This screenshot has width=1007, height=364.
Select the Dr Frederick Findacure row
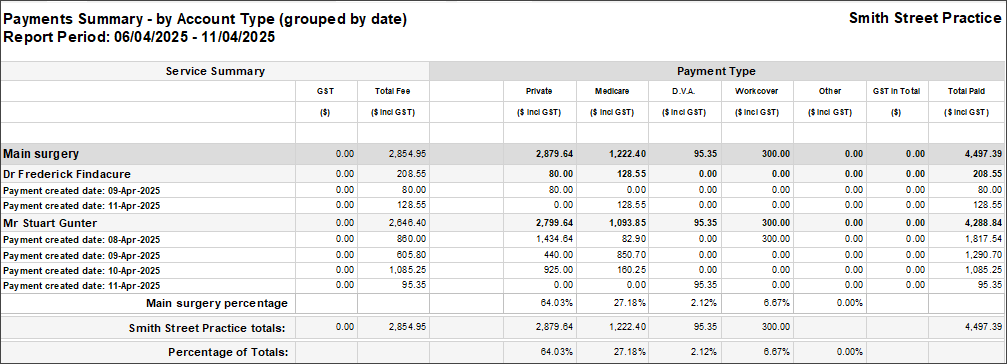click(x=504, y=173)
